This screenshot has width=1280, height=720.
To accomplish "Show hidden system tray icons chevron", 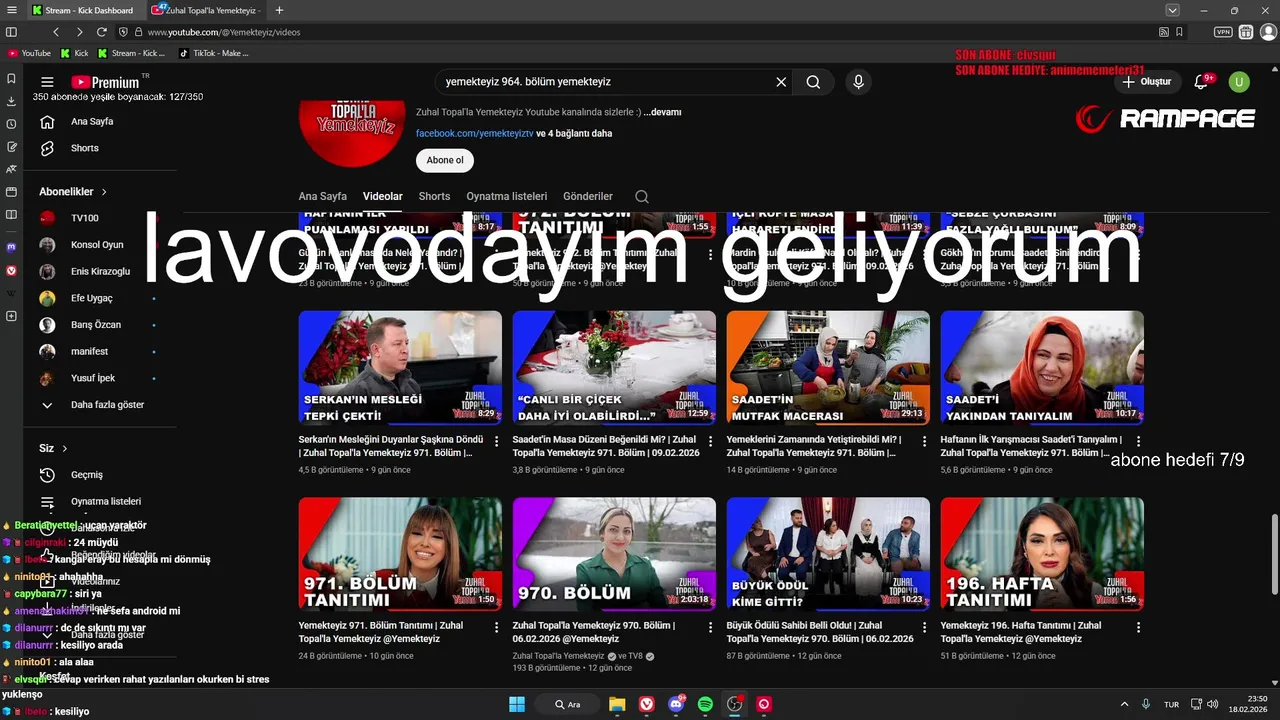I will [x=1124, y=704].
